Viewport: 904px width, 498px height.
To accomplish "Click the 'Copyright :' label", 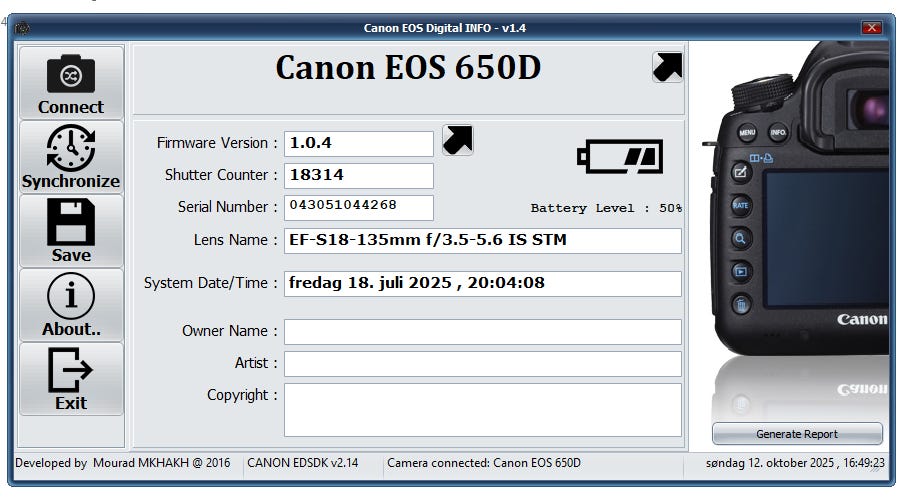I will (242, 395).
